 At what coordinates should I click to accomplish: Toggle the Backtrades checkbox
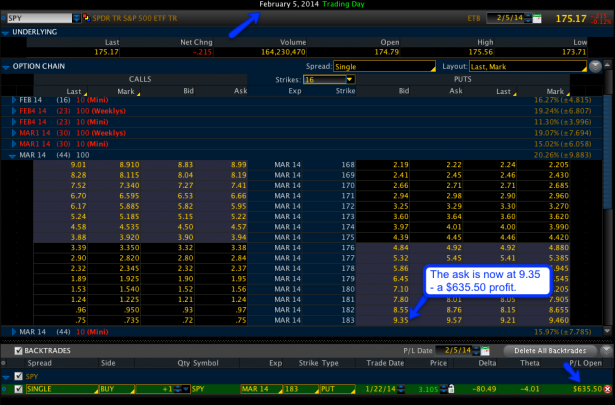click(x=17, y=350)
